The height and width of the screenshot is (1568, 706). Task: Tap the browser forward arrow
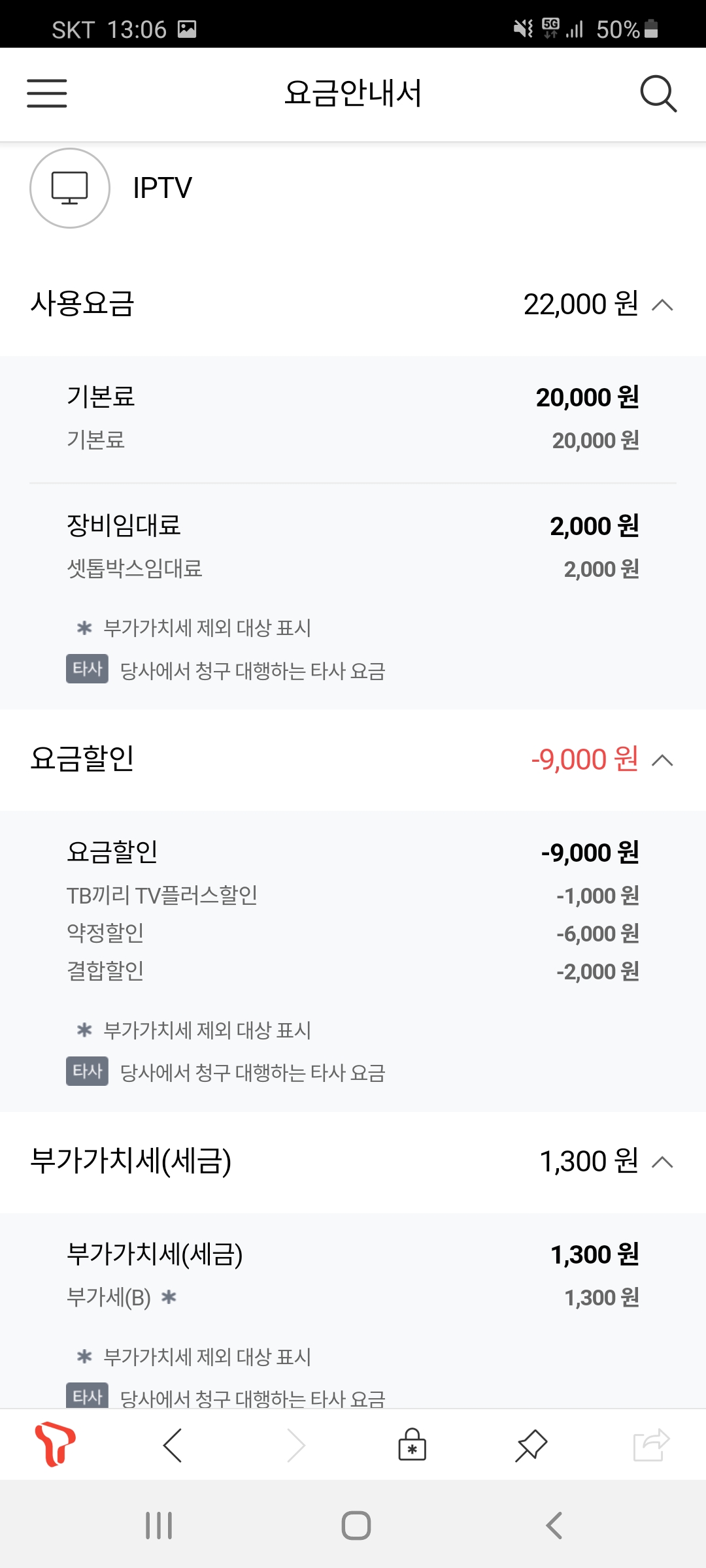(296, 1445)
